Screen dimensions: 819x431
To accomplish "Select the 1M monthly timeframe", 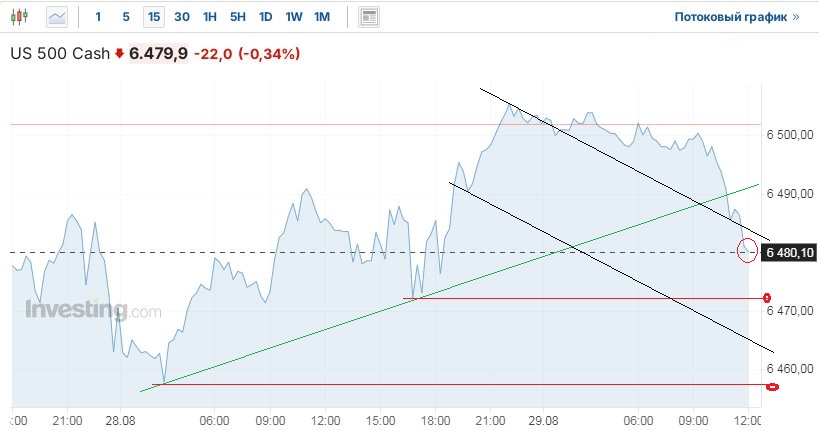I will pyautogui.click(x=321, y=17).
